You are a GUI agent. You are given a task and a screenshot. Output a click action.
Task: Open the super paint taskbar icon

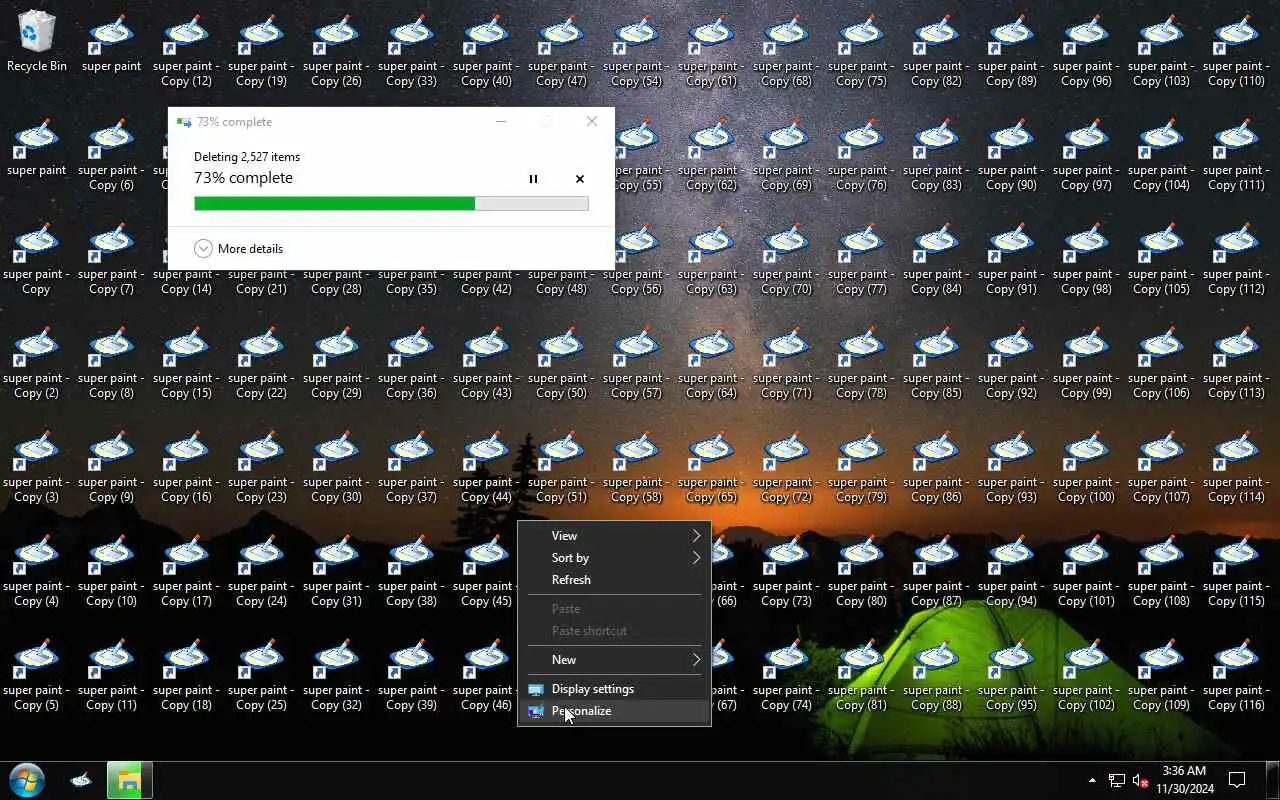click(82, 780)
